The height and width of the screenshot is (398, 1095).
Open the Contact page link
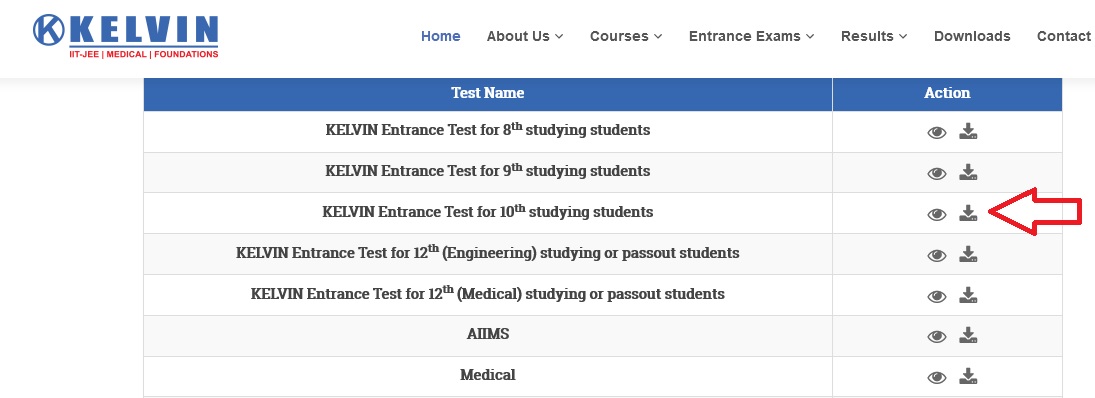pyautogui.click(x=1064, y=36)
